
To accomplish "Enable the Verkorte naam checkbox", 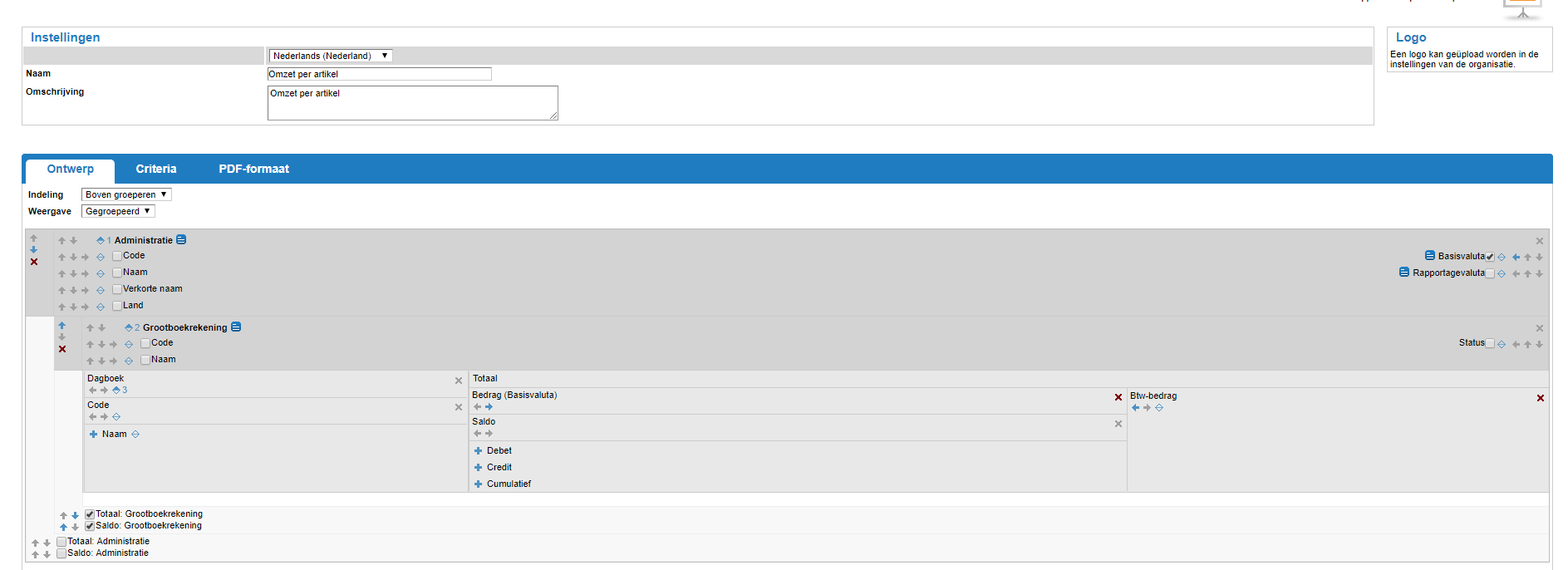I will [x=117, y=289].
